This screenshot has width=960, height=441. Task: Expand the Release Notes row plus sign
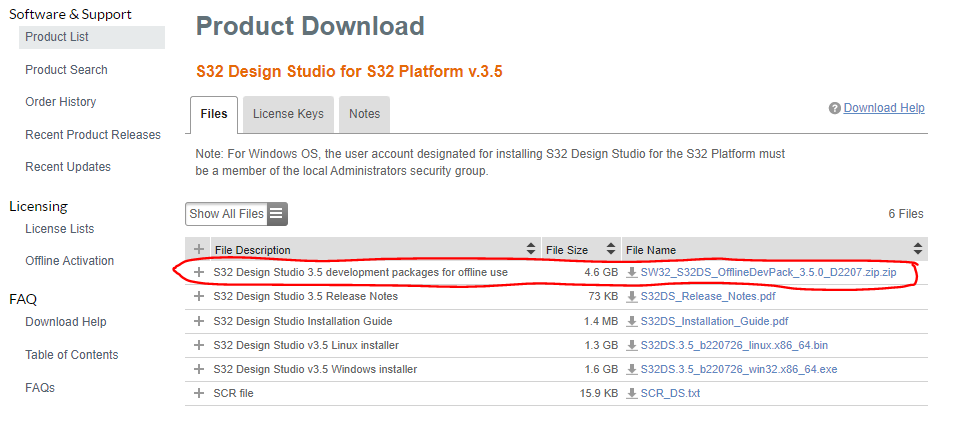pos(199,297)
